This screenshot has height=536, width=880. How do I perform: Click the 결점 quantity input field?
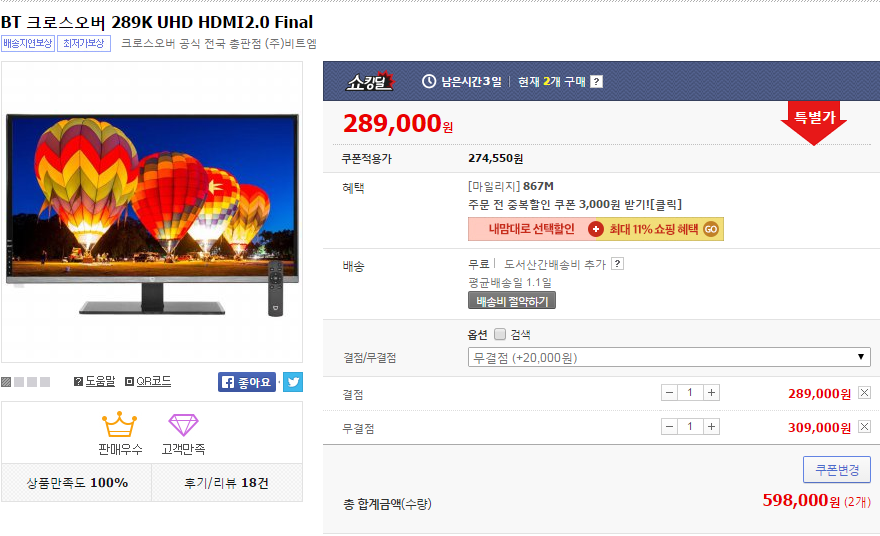click(690, 393)
